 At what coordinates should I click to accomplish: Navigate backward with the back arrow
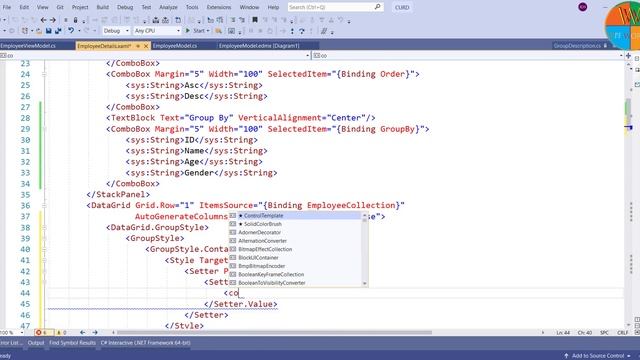point(43,20)
